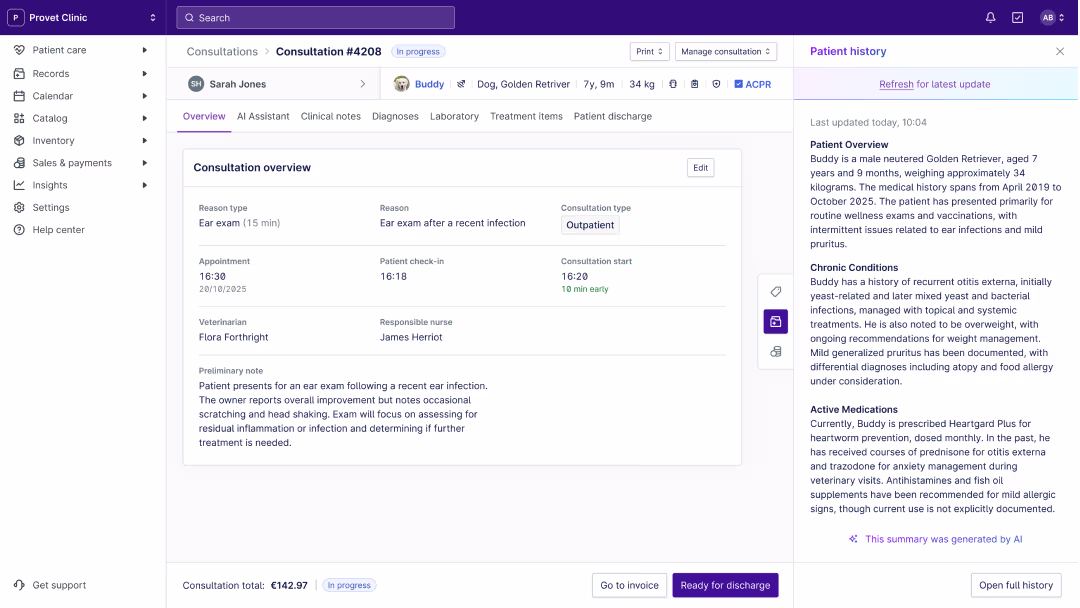Open the notifications bell
1080x608 pixels.
click(990, 17)
